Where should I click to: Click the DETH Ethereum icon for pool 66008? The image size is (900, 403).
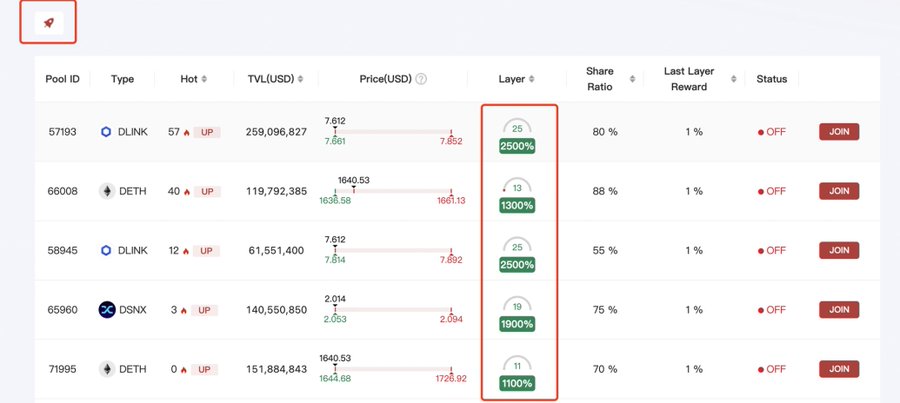click(x=107, y=191)
